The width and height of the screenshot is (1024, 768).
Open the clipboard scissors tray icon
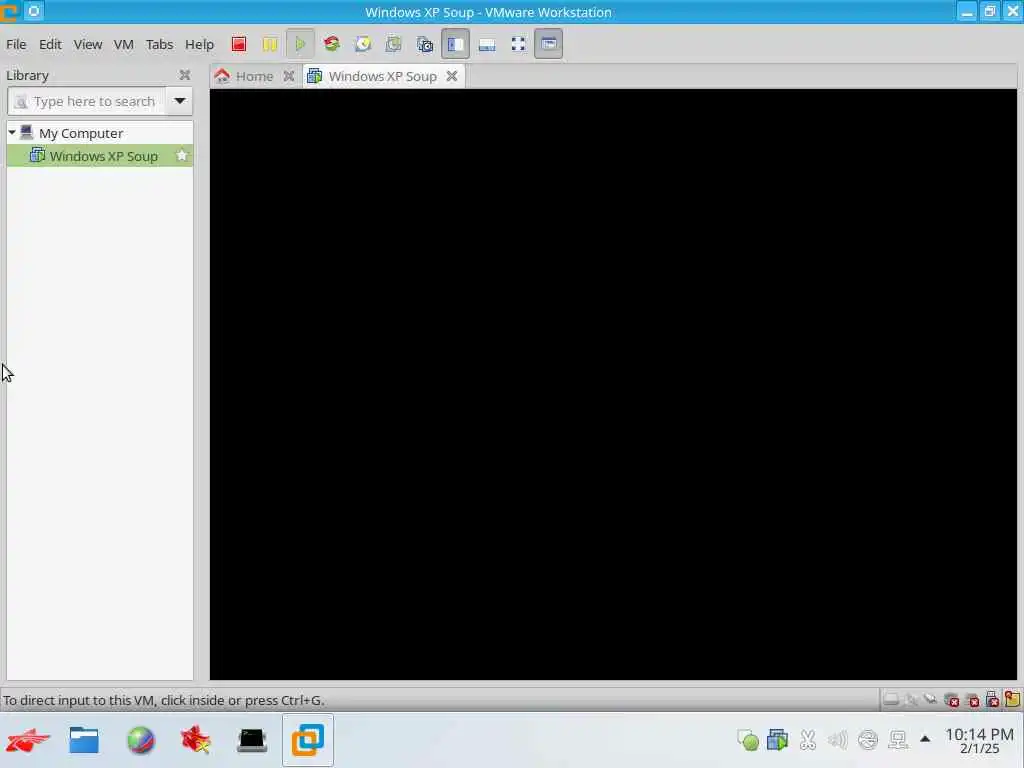click(808, 740)
